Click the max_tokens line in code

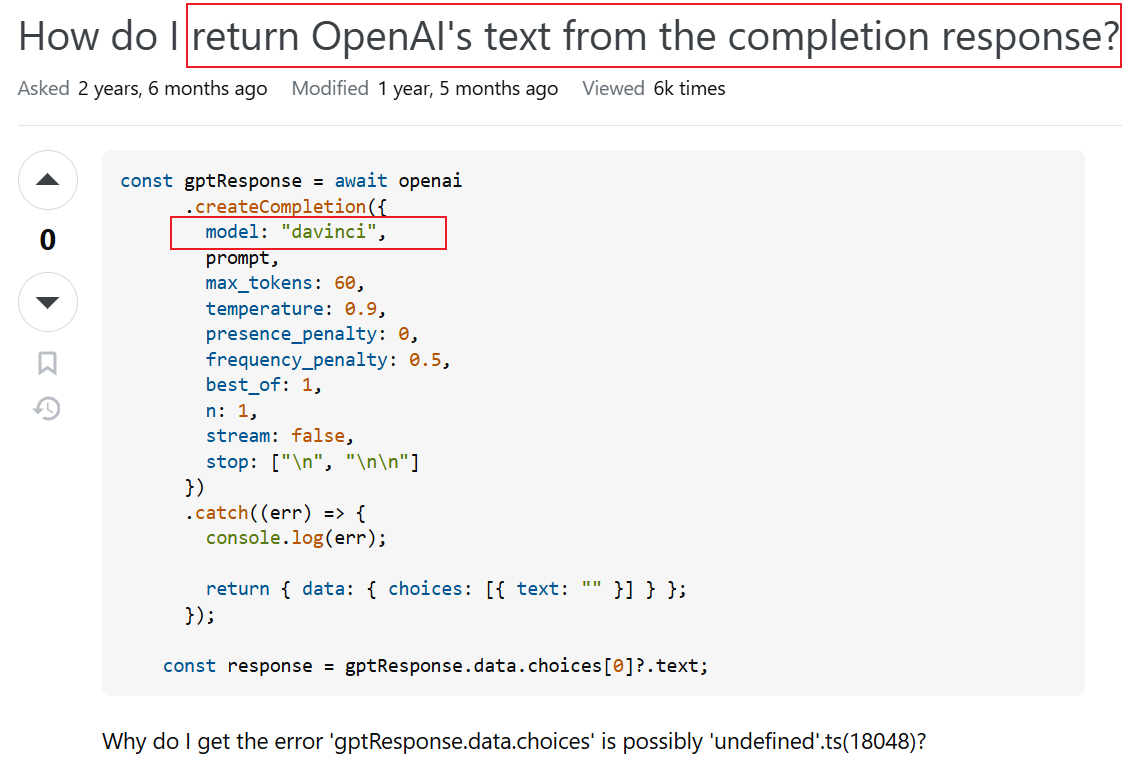[285, 283]
